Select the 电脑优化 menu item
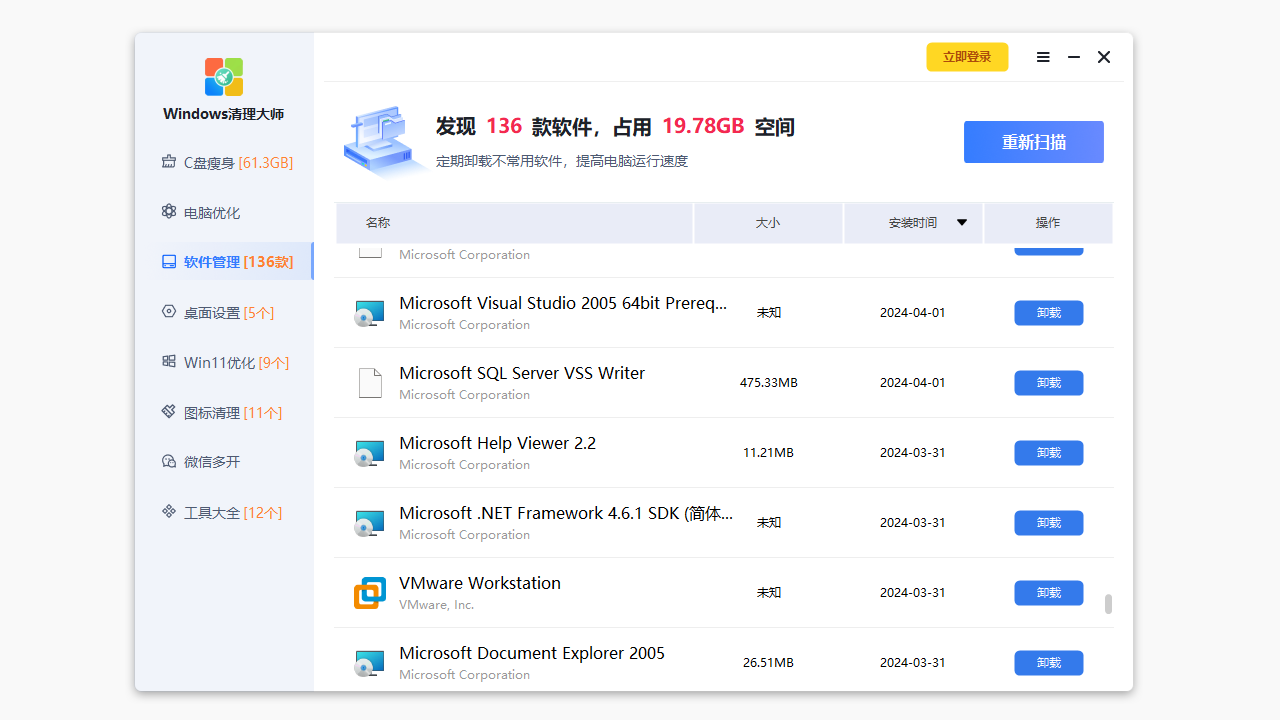Image resolution: width=1280 pixels, height=720 pixels. [211, 211]
